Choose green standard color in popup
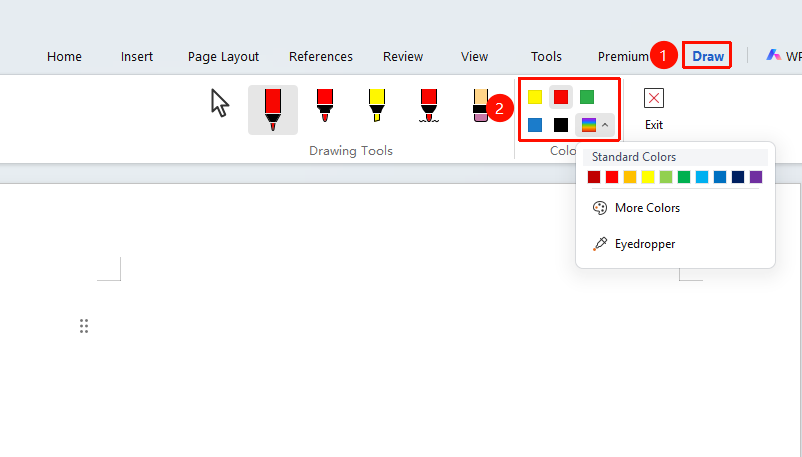Viewport: 802px width, 457px height. click(x=684, y=177)
